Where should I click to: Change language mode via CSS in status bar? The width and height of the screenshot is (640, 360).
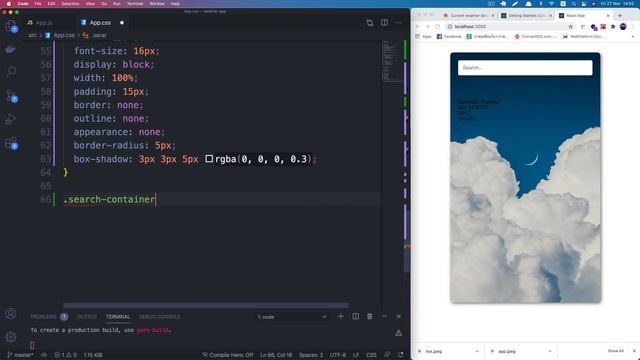(x=371, y=355)
